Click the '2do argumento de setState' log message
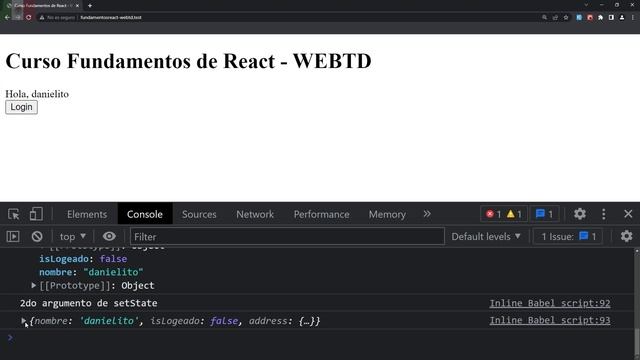 [x=89, y=303]
